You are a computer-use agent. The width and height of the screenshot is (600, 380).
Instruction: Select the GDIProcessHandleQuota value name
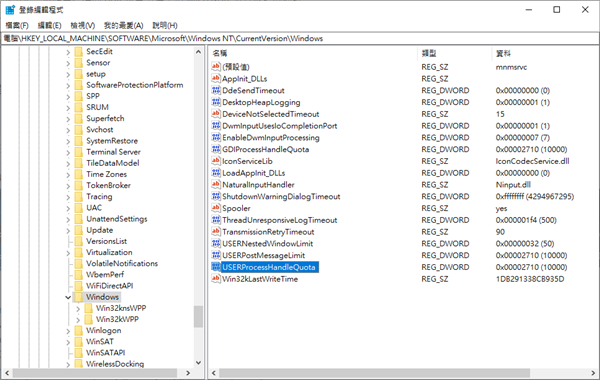point(266,150)
